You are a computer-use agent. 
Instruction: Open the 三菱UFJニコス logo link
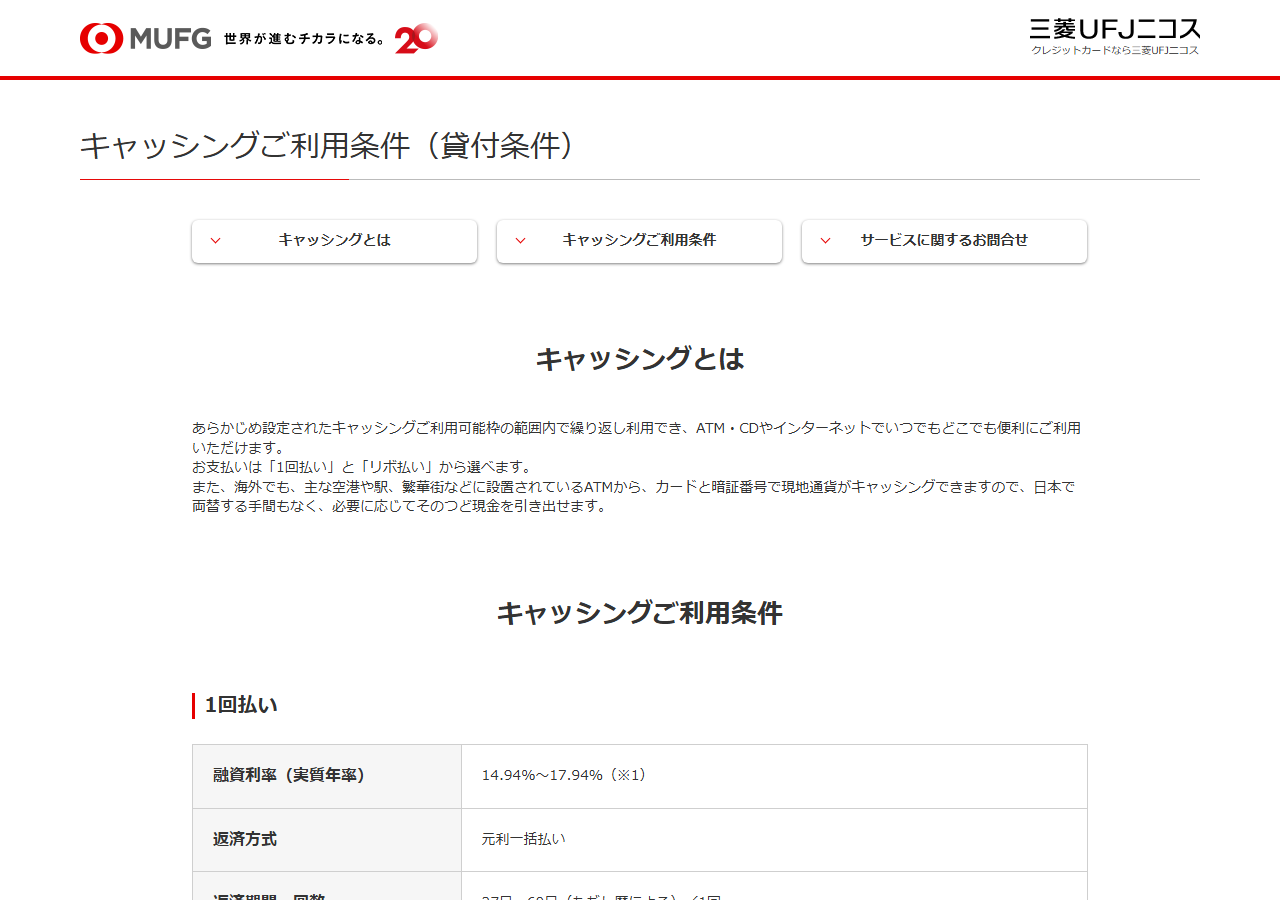tap(1115, 37)
